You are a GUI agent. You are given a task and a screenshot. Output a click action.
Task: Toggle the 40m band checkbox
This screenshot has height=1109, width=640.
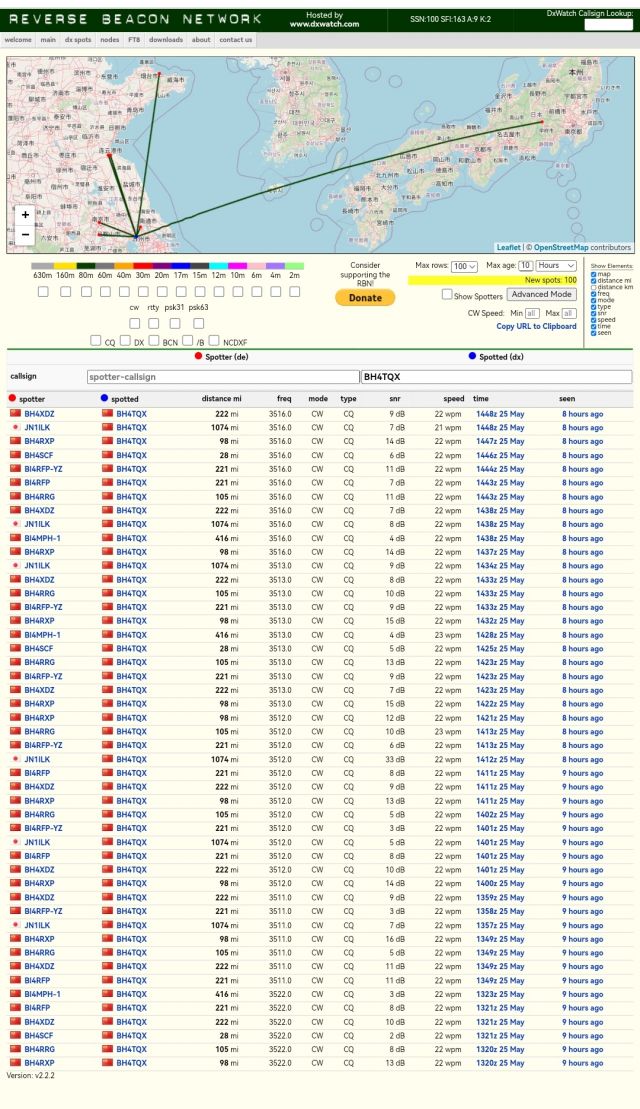tap(124, 291)
